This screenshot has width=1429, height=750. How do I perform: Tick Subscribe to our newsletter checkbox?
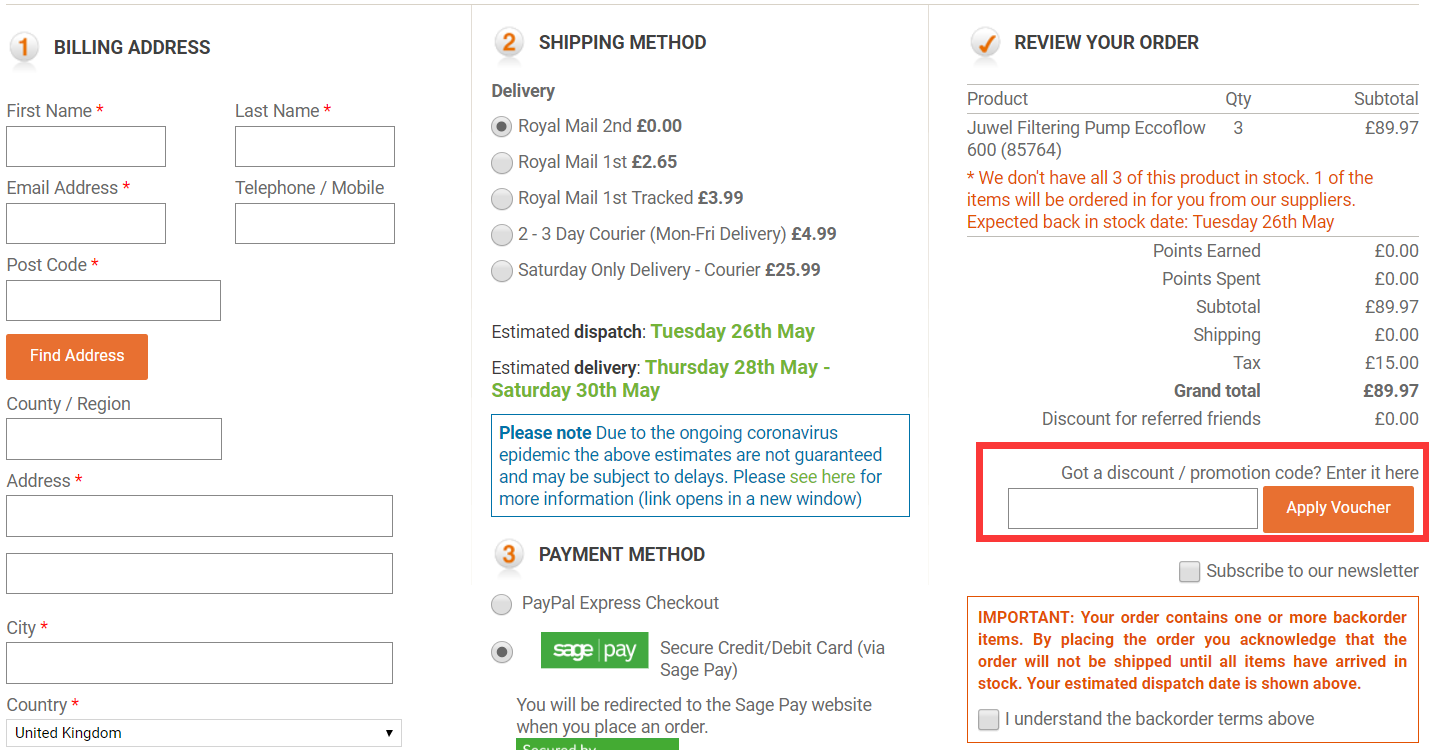[1189, 572]
